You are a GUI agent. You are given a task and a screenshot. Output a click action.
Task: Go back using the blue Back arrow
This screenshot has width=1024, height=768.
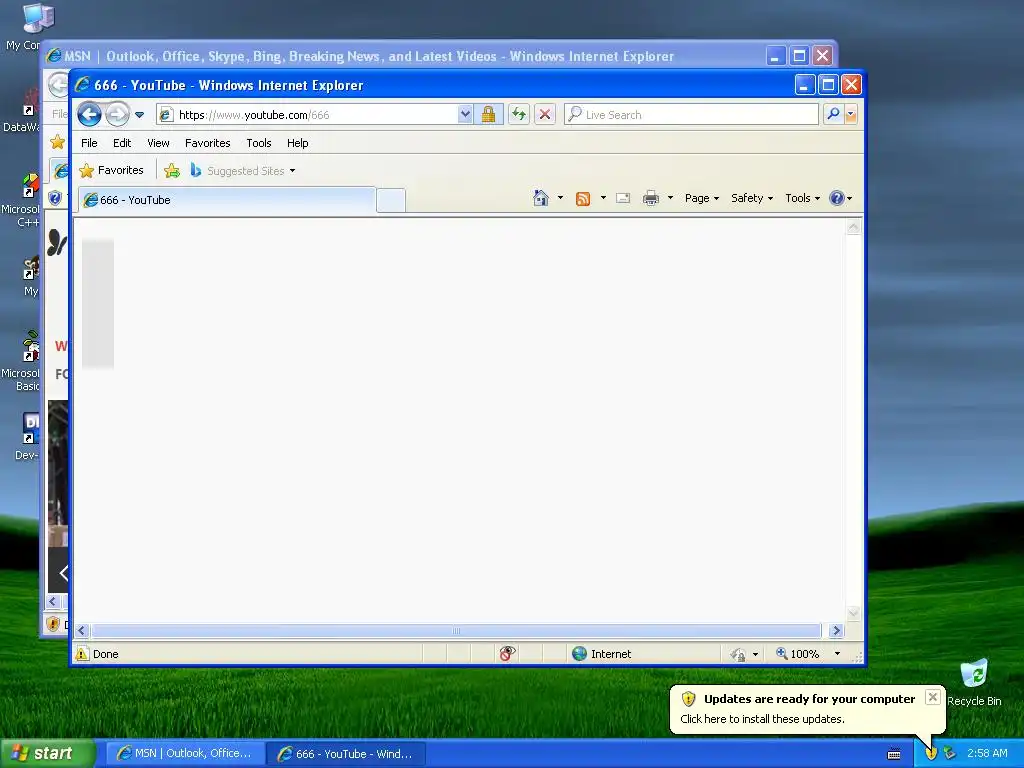[x=89, y=115]
